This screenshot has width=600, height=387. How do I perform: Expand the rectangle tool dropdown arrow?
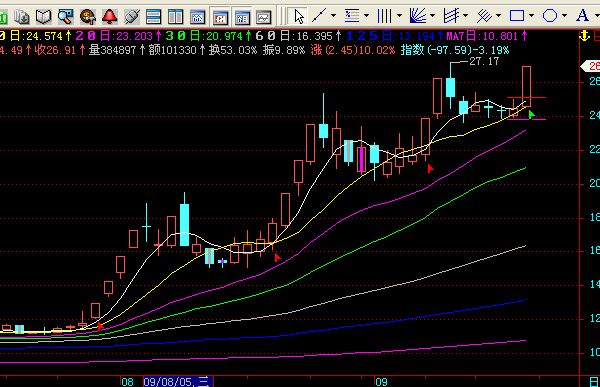531,16
